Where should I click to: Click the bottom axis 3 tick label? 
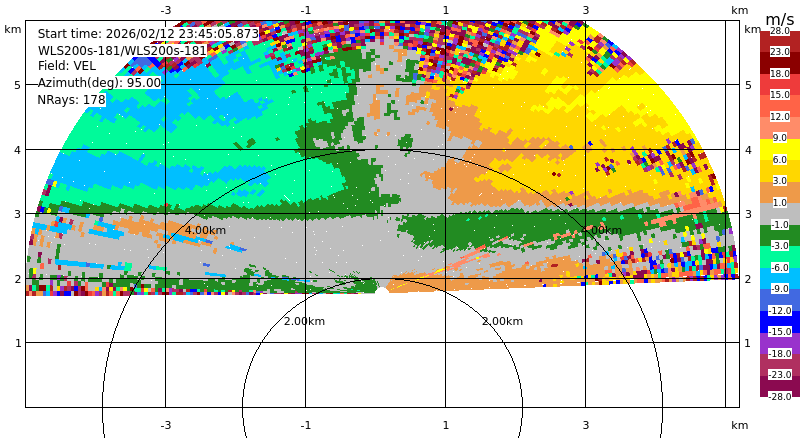pyautogui.click(x=586, y=425)
